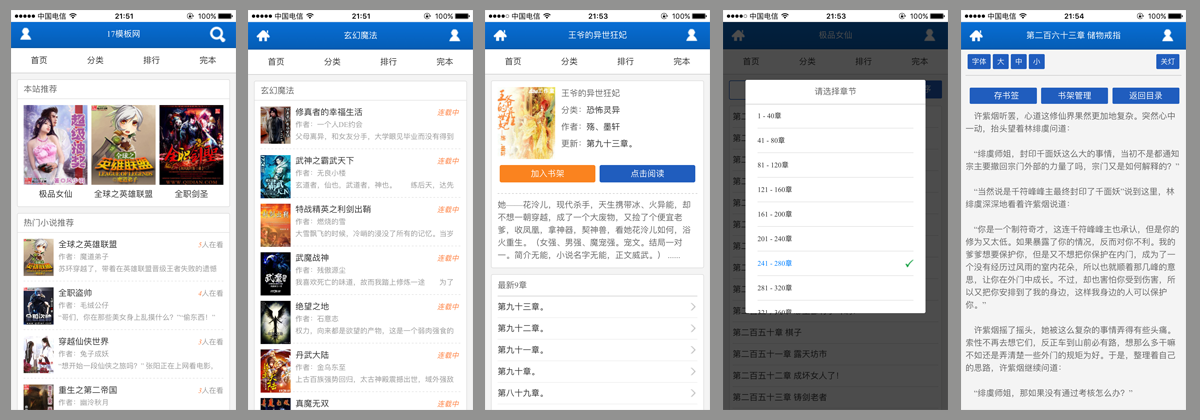1200x420 pixels.
Task: Click 全球之英雄联盟 title in hot novels list
Action: 87,244
